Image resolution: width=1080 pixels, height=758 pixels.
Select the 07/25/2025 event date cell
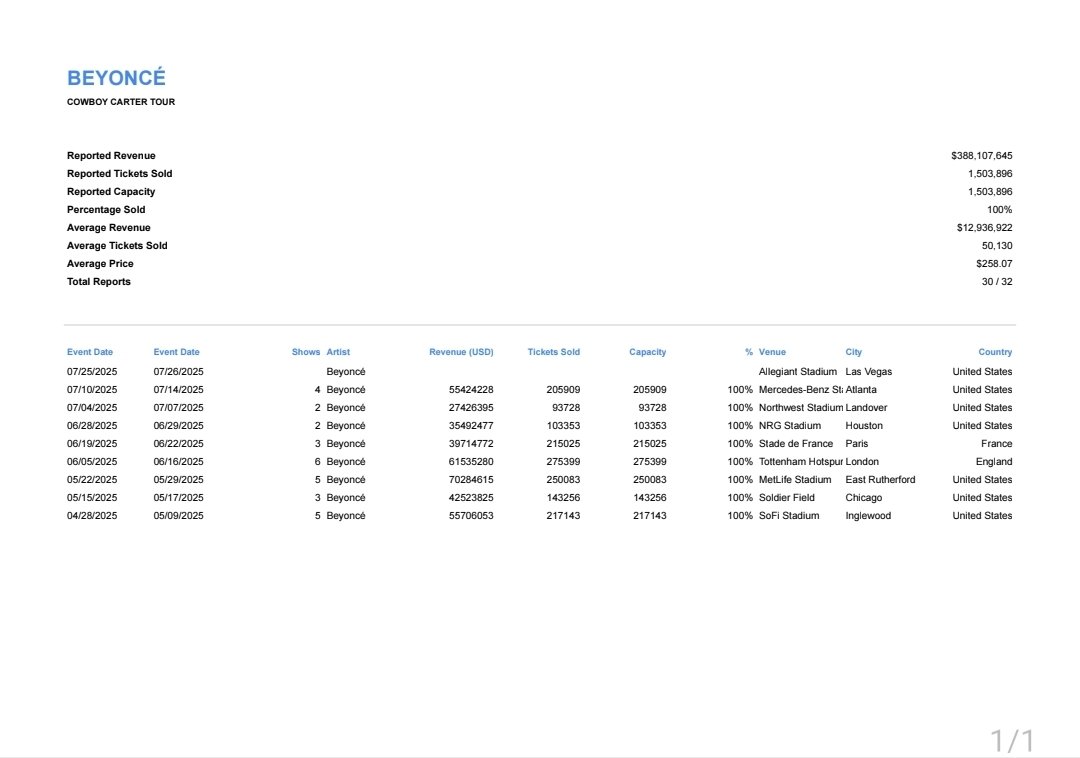92,371
